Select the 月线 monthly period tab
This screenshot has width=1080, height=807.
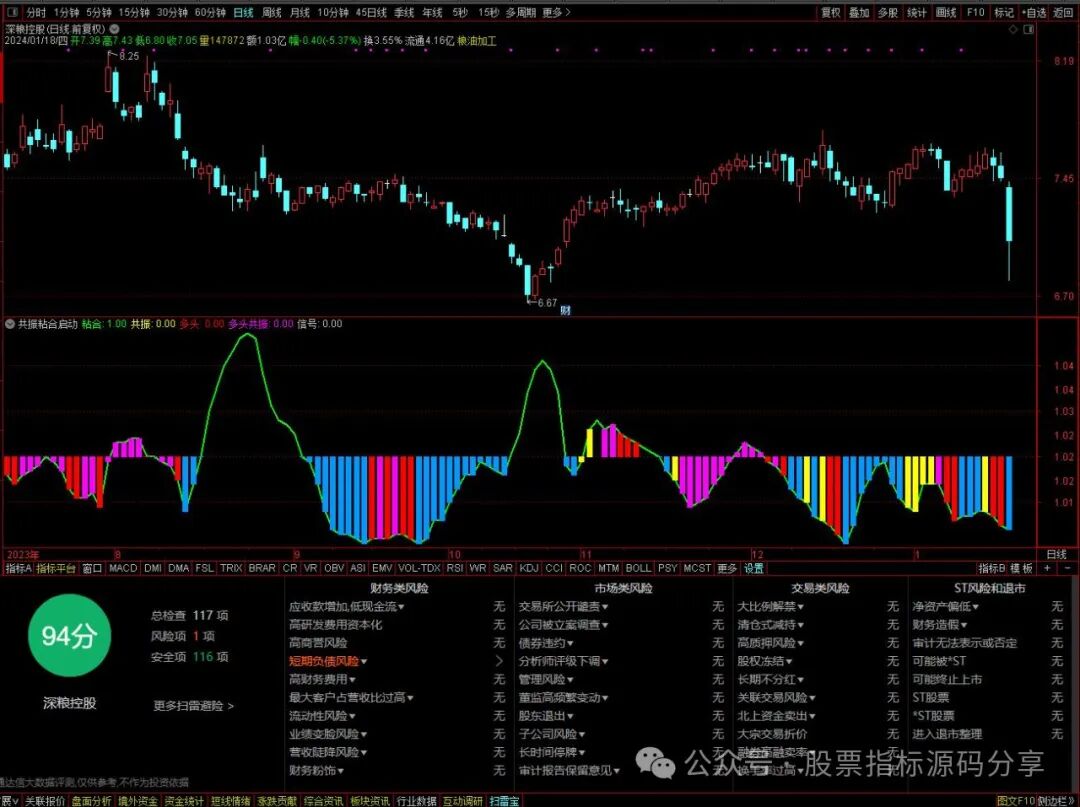(300, 12)
